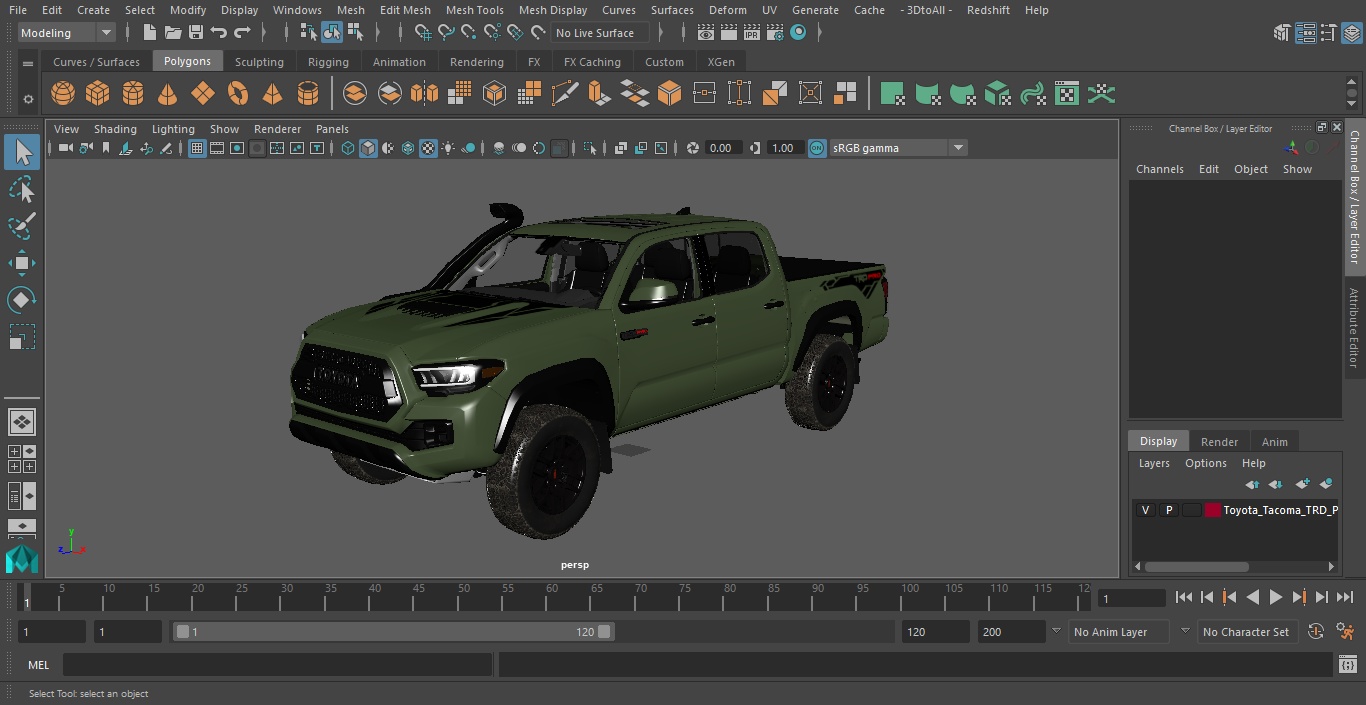1366x705 pixels.
Task: Open the Mesh Tools menu
Action: [x=474, y=10]
